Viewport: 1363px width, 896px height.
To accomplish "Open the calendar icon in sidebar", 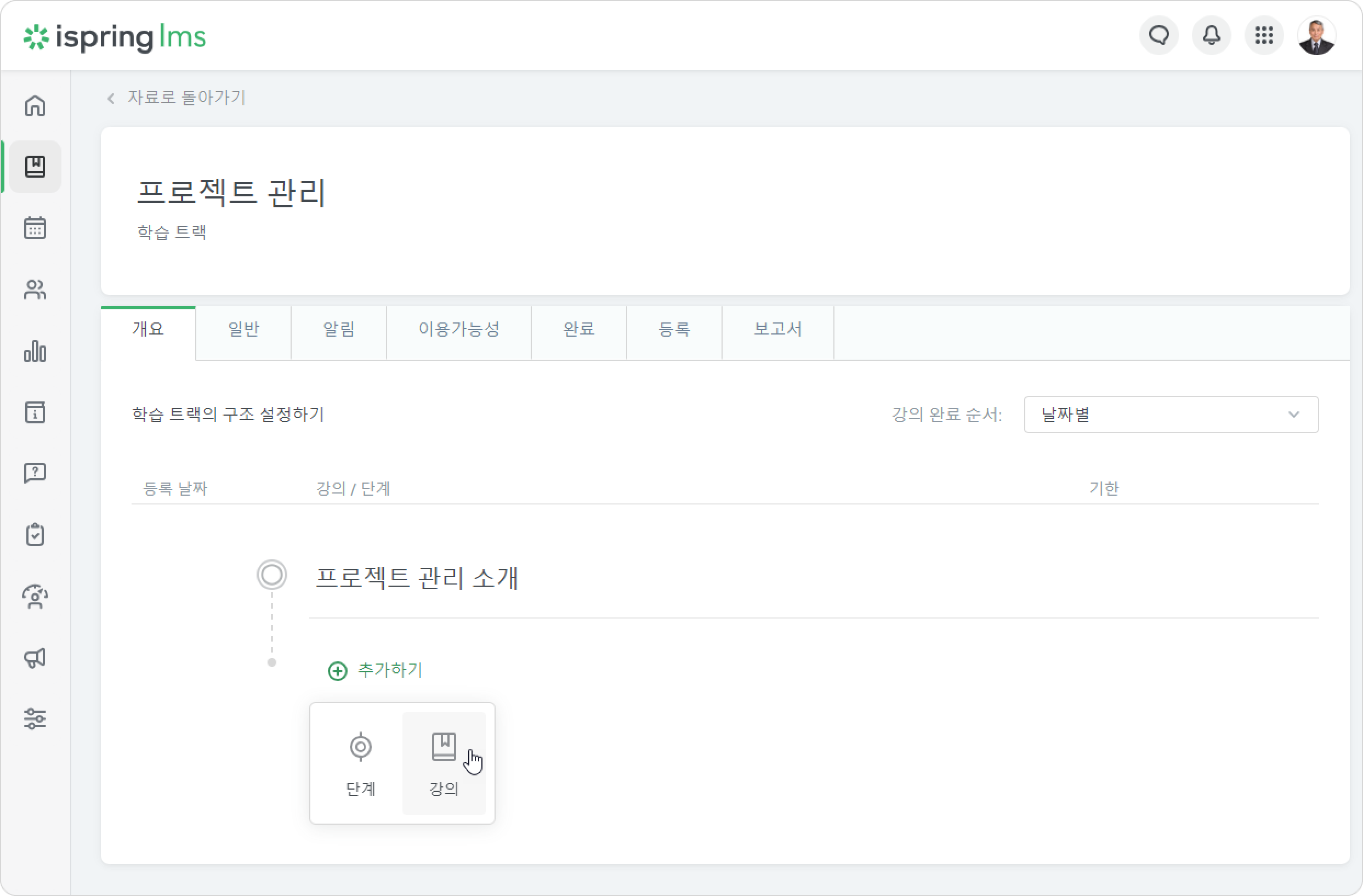I will (35, 228).
